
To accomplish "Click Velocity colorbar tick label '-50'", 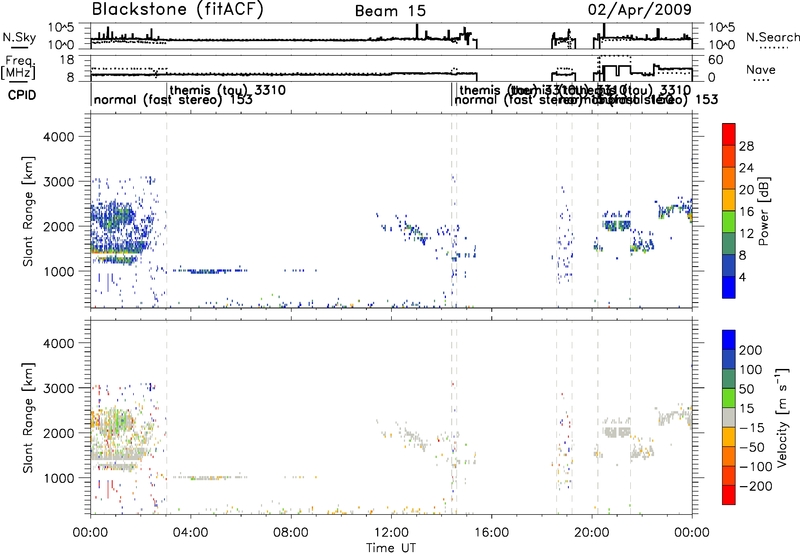I will 752,447.
